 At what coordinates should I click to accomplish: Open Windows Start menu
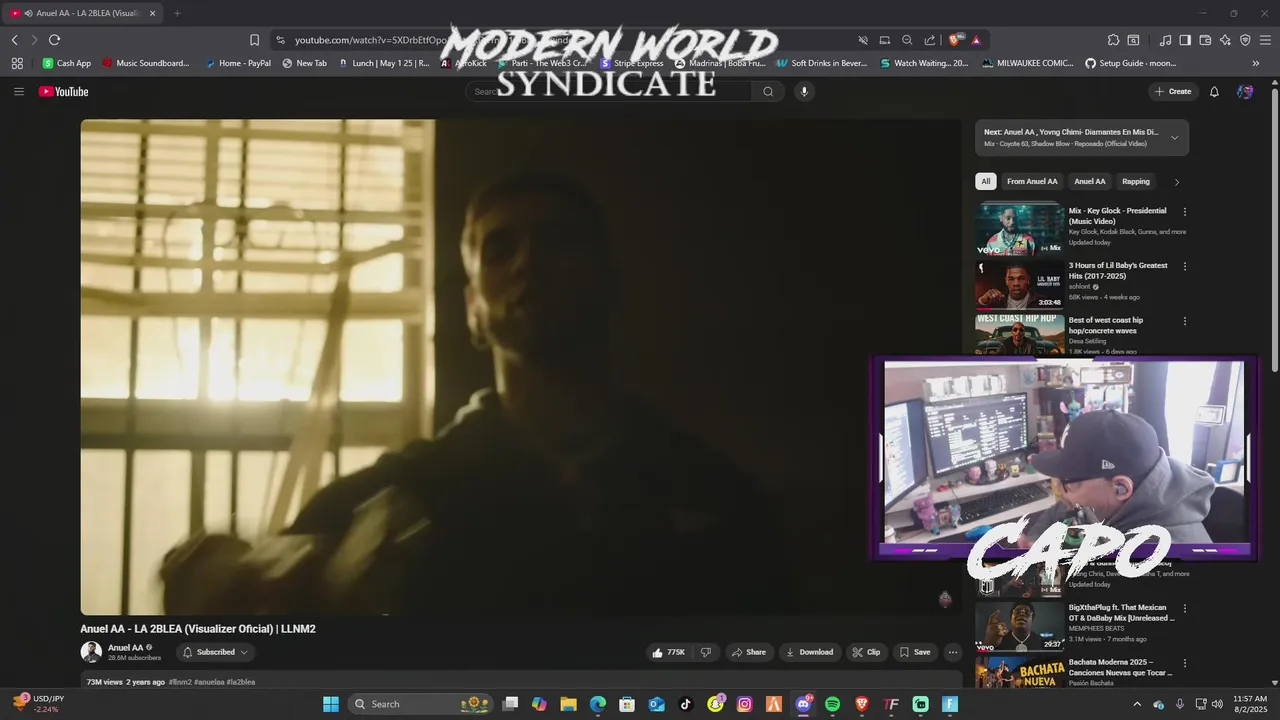(x=330, y=704)
